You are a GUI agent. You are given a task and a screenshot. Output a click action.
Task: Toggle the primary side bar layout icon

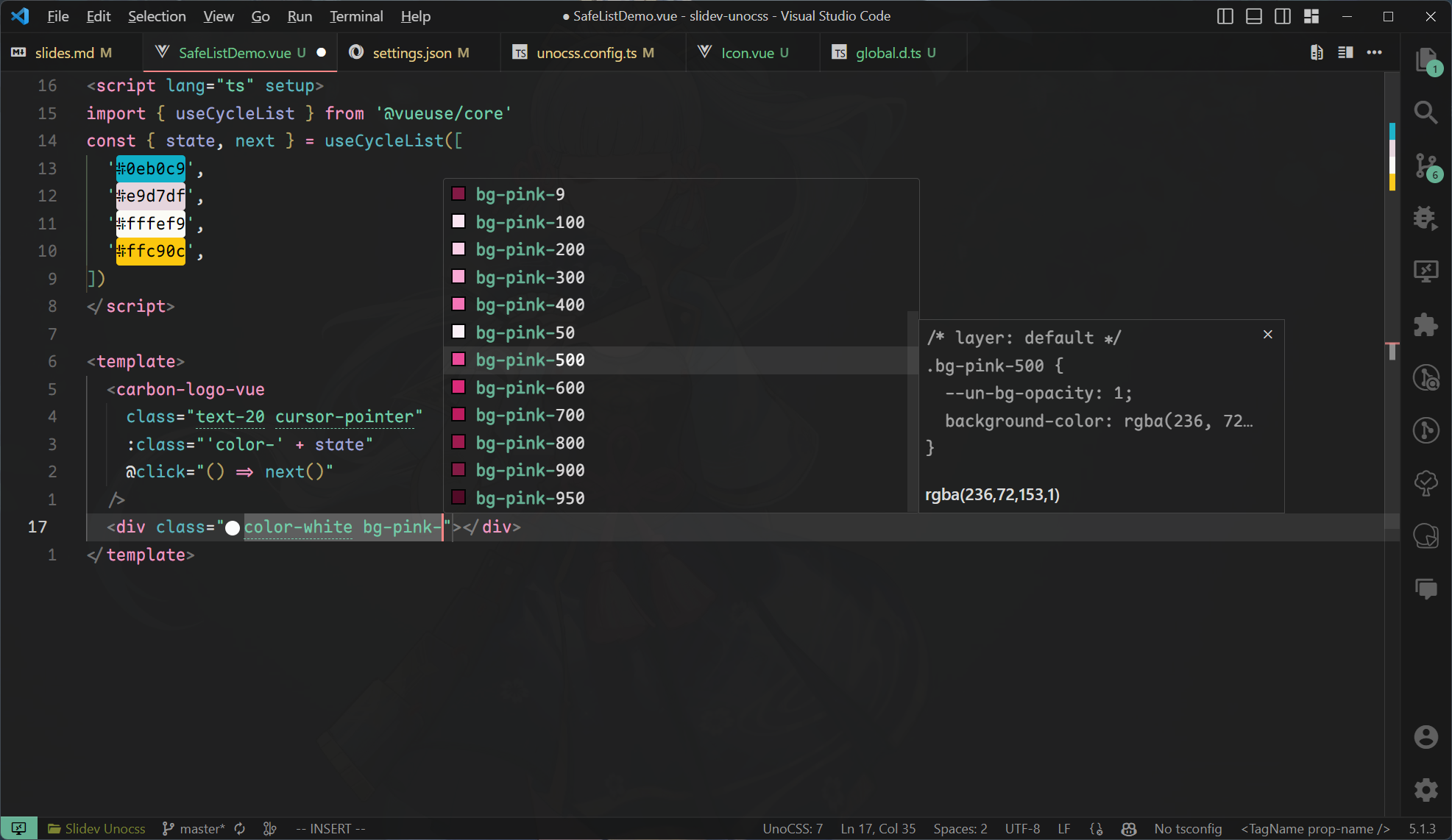[x=1225, y=16]
